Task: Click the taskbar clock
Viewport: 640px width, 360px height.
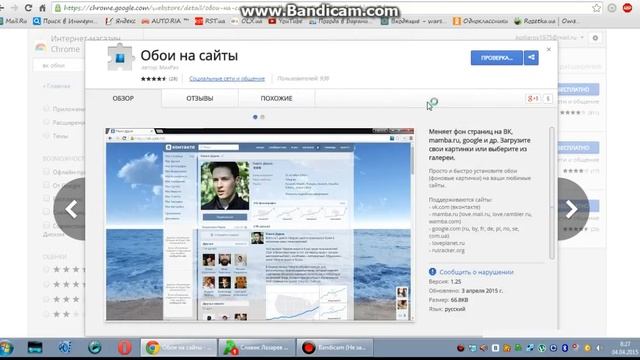Action: (625, 348)
